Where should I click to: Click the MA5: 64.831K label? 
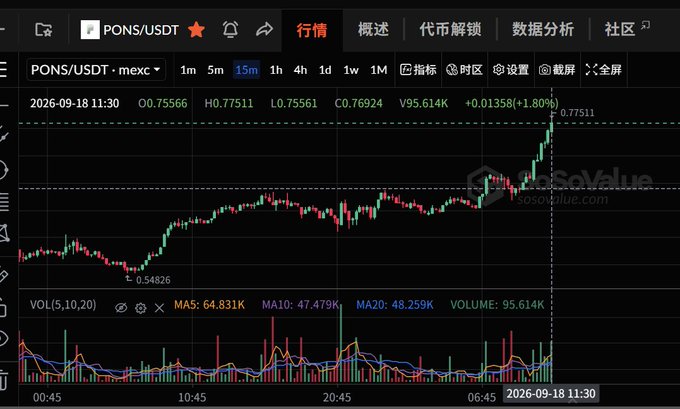209,305
